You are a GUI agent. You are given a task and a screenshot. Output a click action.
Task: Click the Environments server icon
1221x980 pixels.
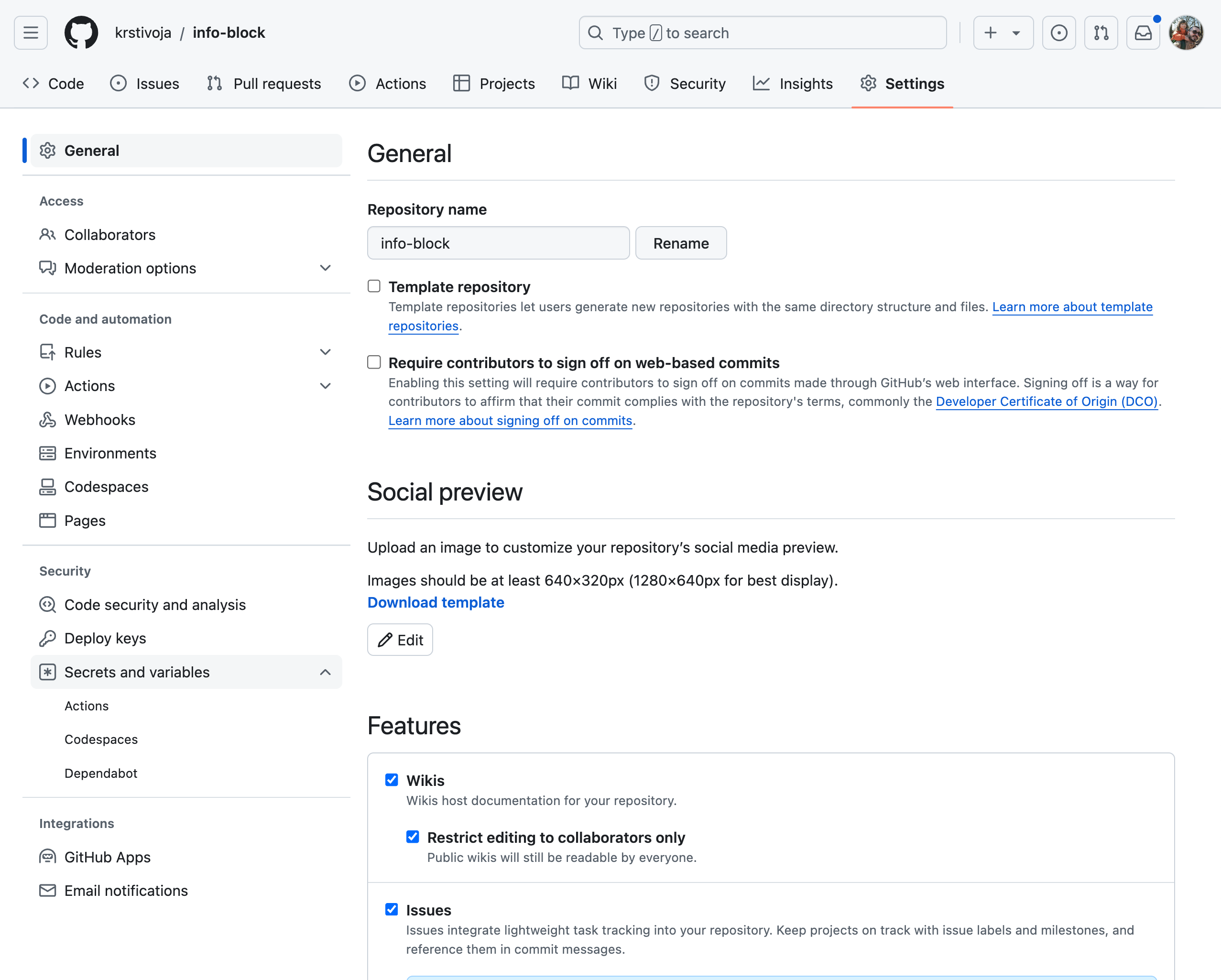(x=48, y=453)
